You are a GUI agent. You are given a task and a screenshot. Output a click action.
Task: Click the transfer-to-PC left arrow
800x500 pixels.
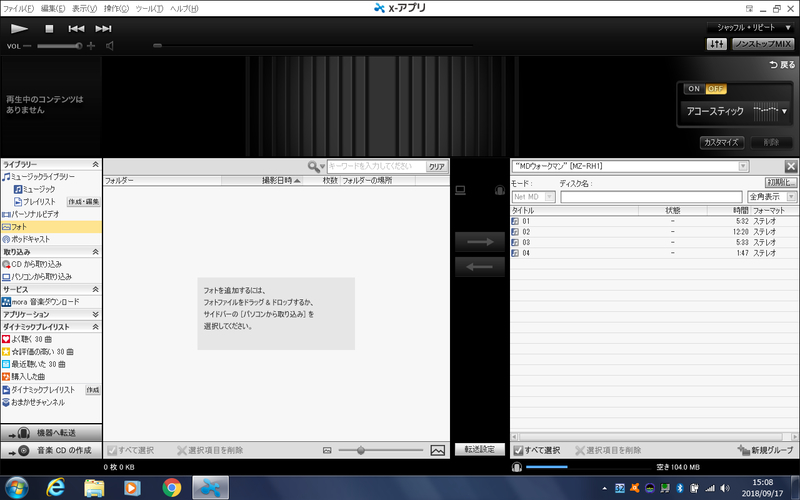tap(480, 267)
